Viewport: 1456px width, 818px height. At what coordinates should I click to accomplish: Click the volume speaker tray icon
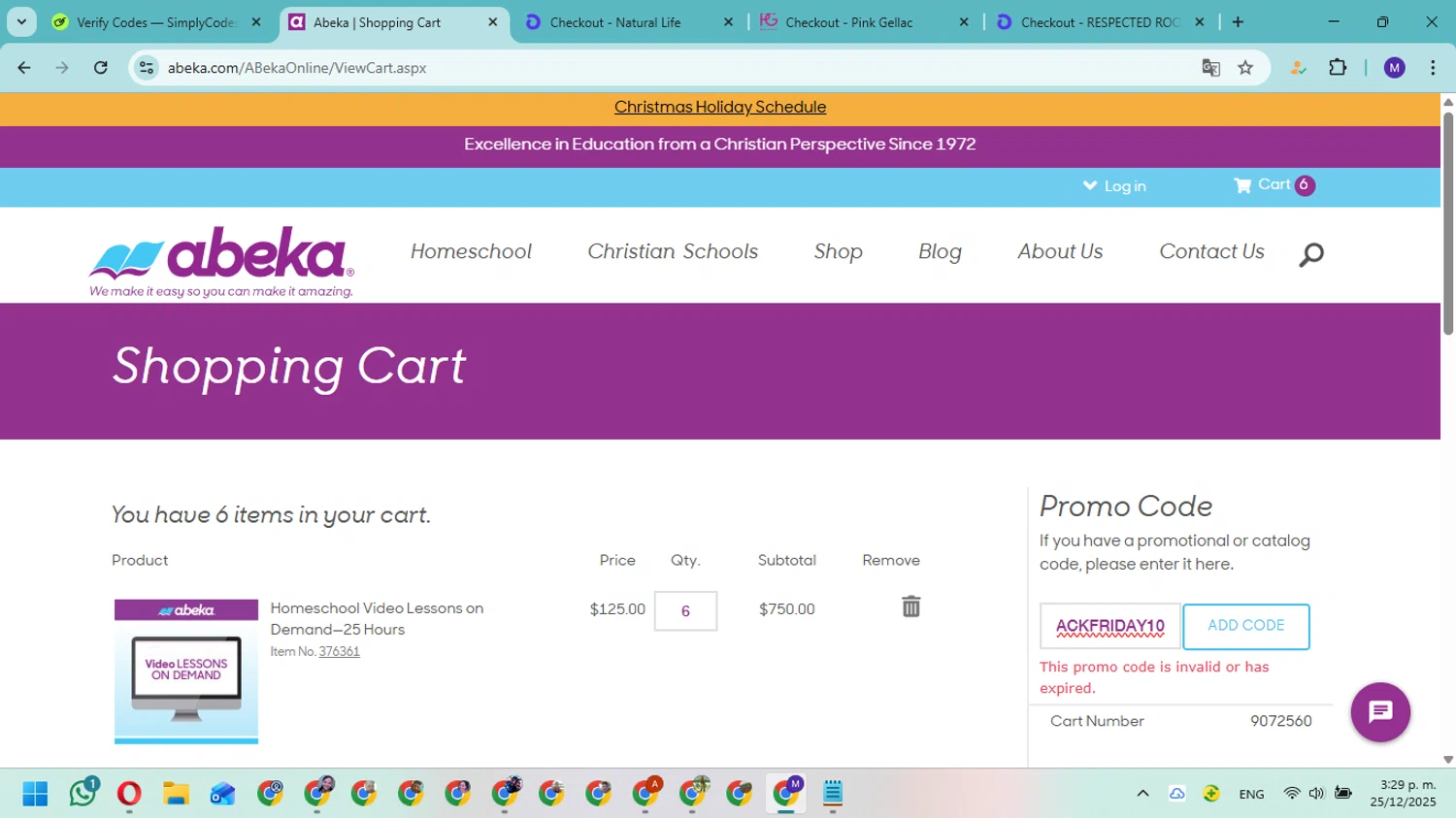pos(1316,794)
